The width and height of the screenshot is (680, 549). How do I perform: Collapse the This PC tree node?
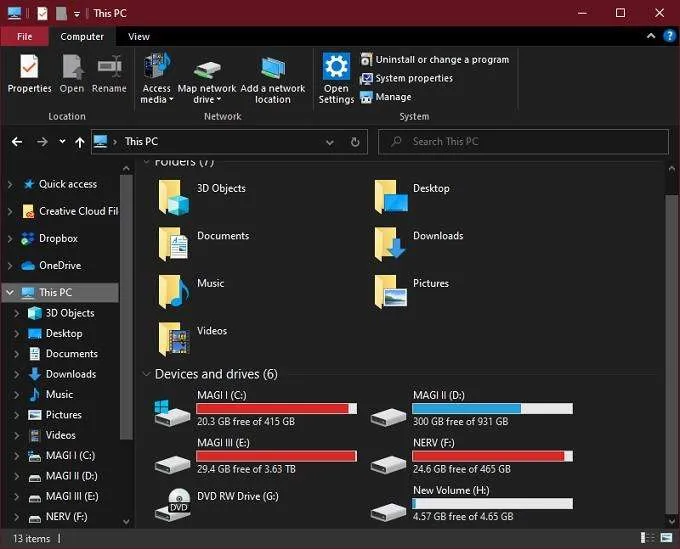click(10, 293)
